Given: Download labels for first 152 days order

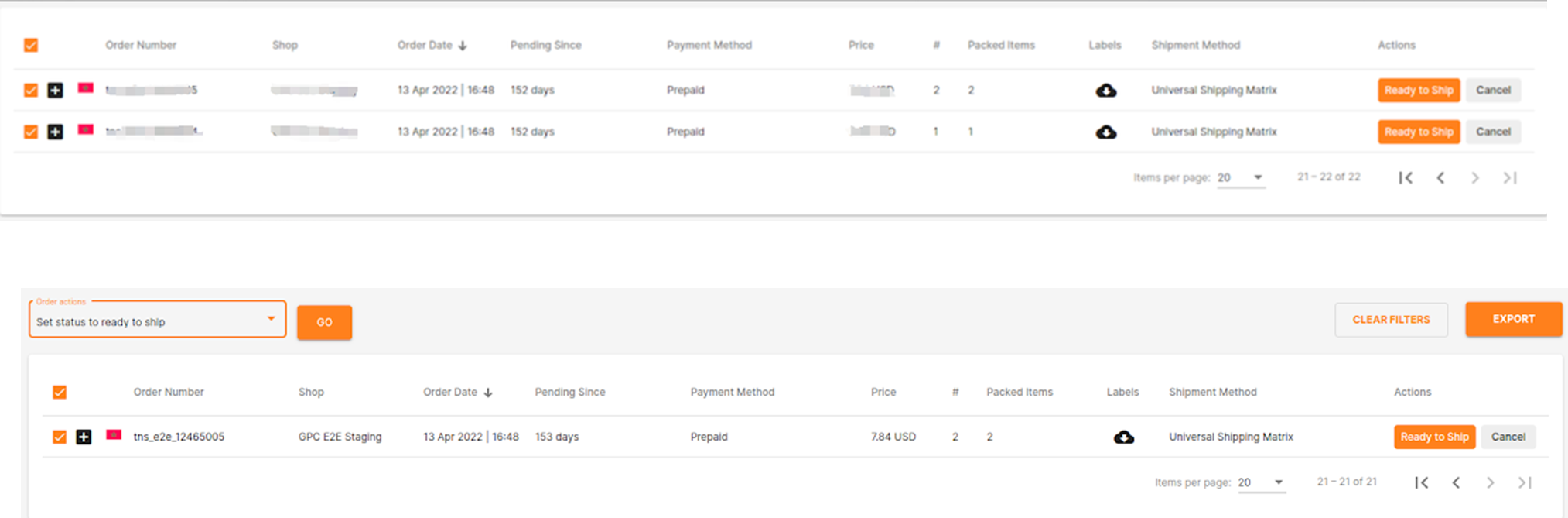Looking at the screenshot, I should pyautogui.click(x=1106, y=91).
